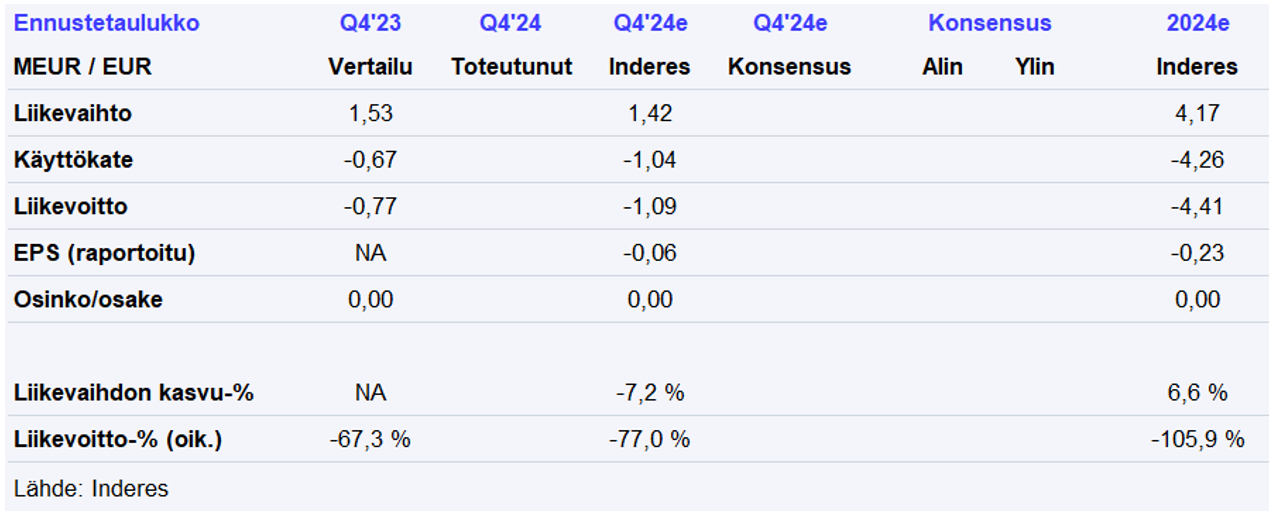Click the MEUR / EUR unit label
This screenshot has width=1269, height=511.
(82, 67)
